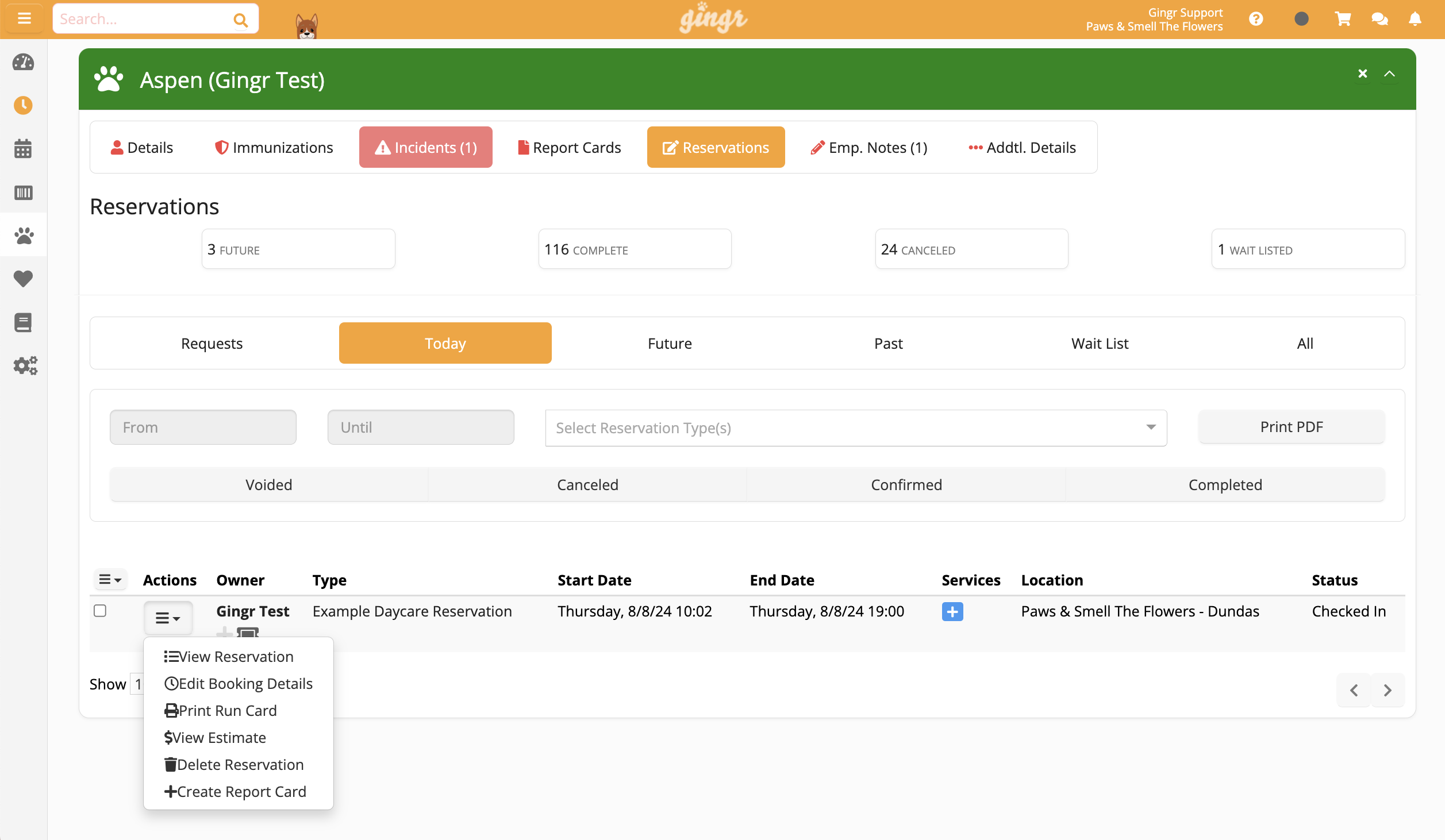Open the Select Reservation Type(s) dropdown
The height and width of the screenshot is (840, 1445).
(x=856, y=428)
